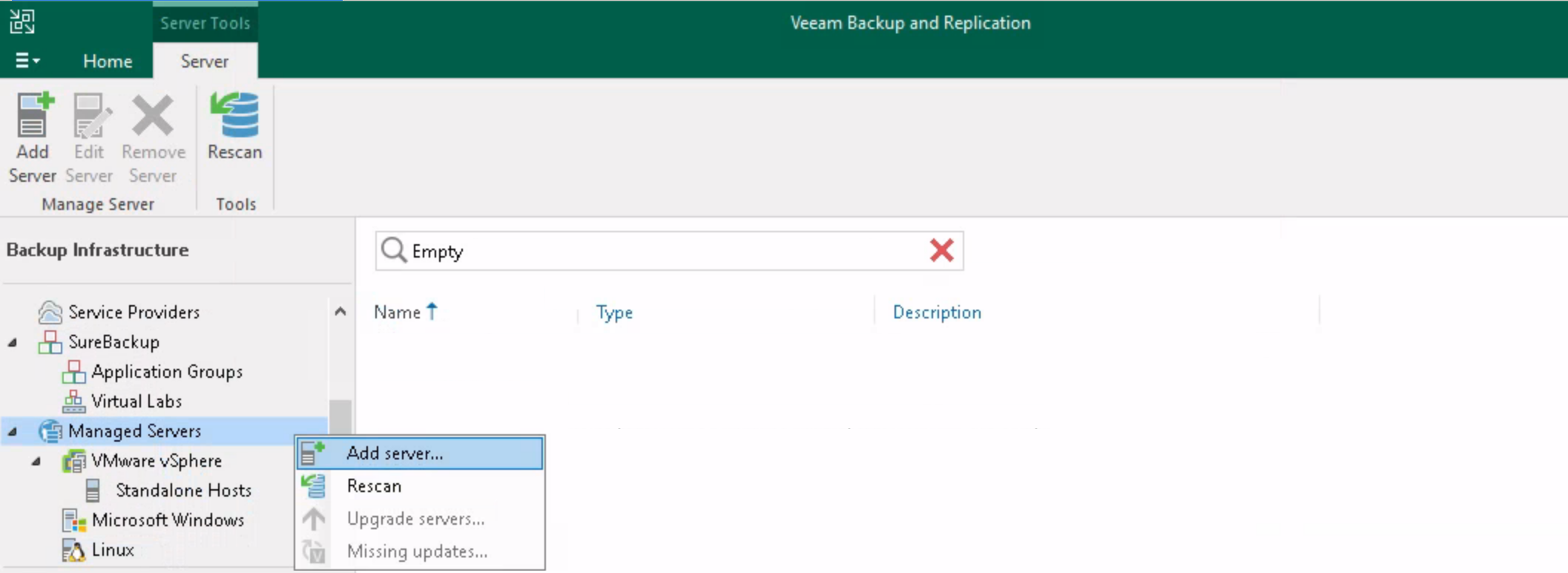The height and width of the screenshot is (573, 1568).
Task: Click the Linux penguin icon
Action: click(x=73, y=550)
